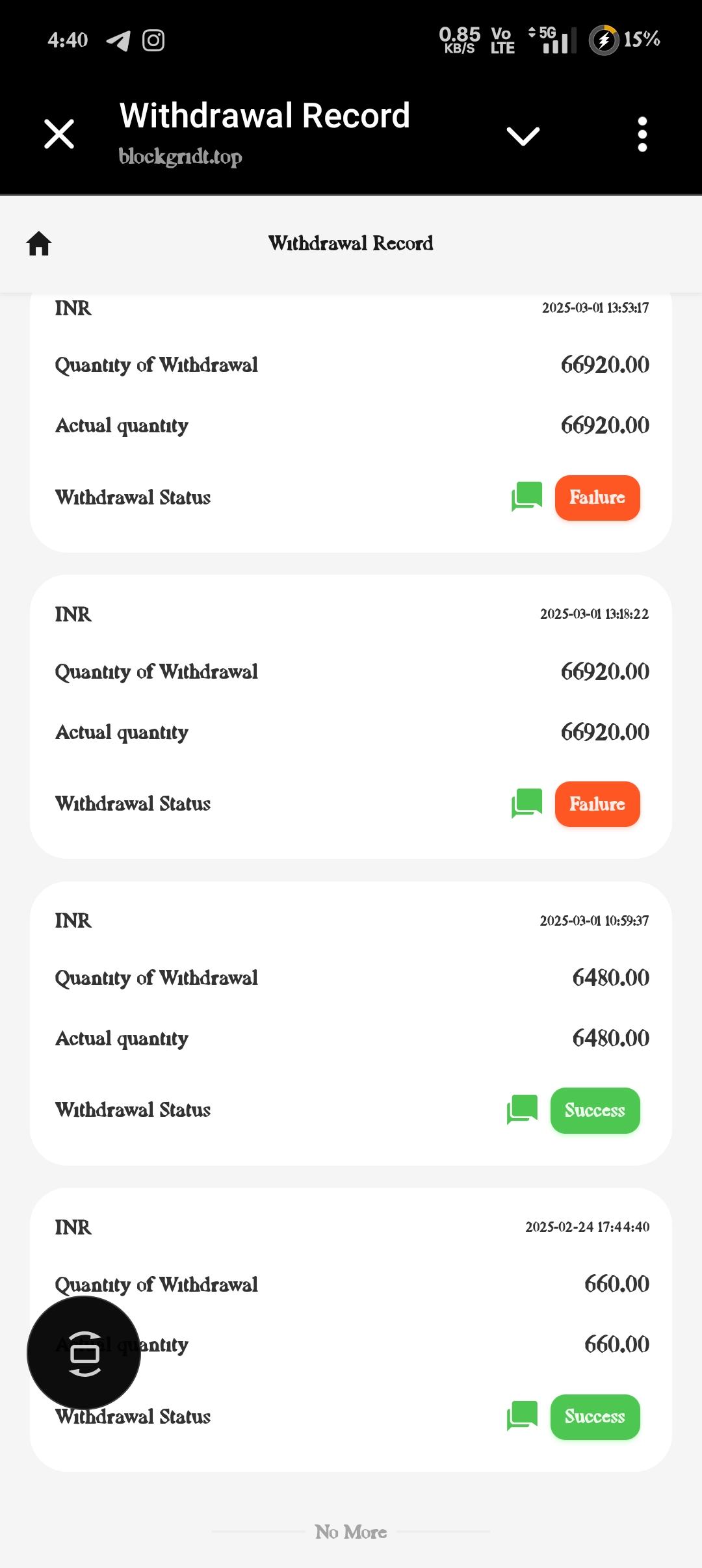Tap the No More footer text
This screenshot has width=702, height=1568.
click(351, 1532)
